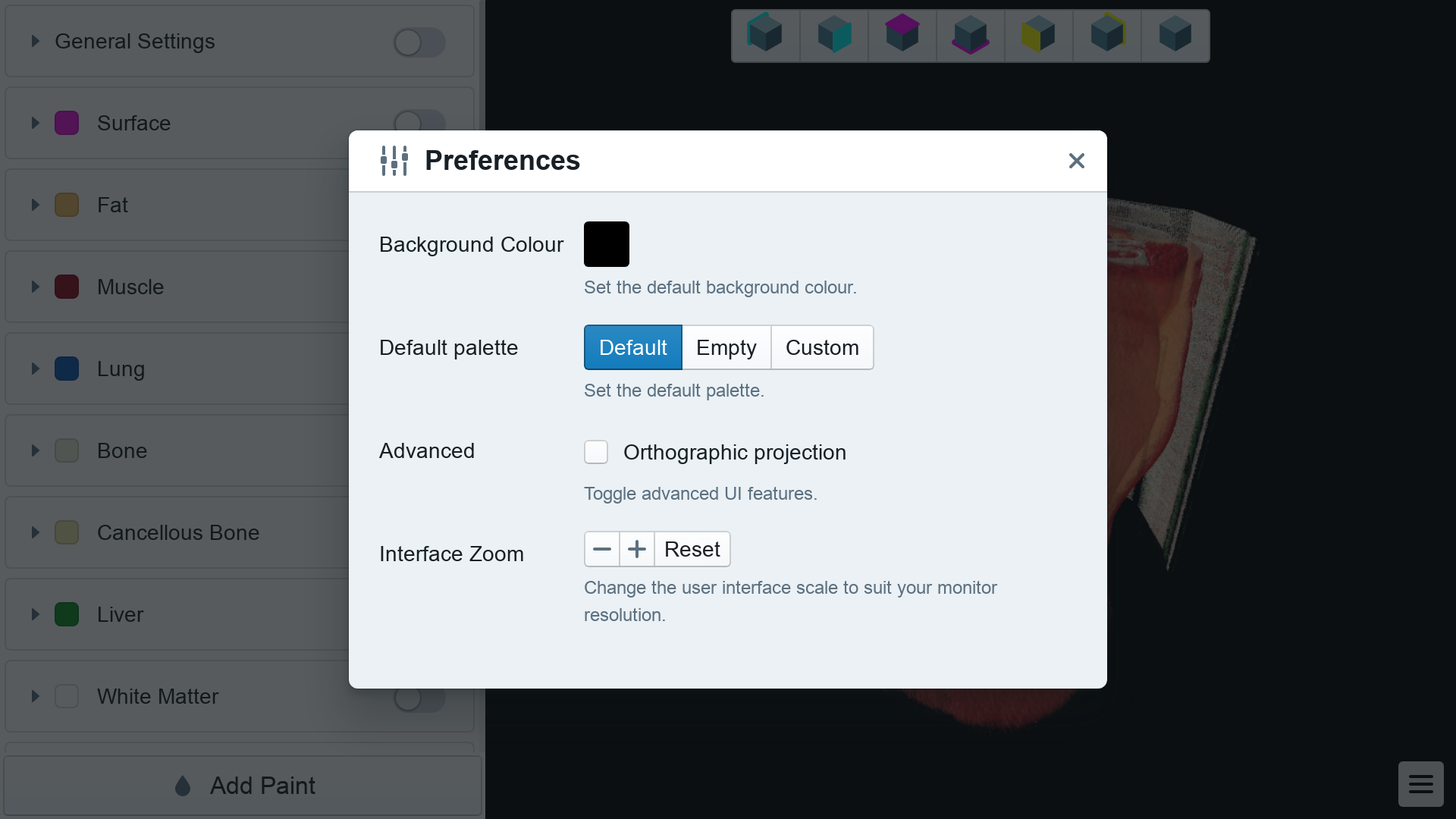Expand the Muscle layer settings
This screenshot has width=1456, height=819.
[35, 287]
